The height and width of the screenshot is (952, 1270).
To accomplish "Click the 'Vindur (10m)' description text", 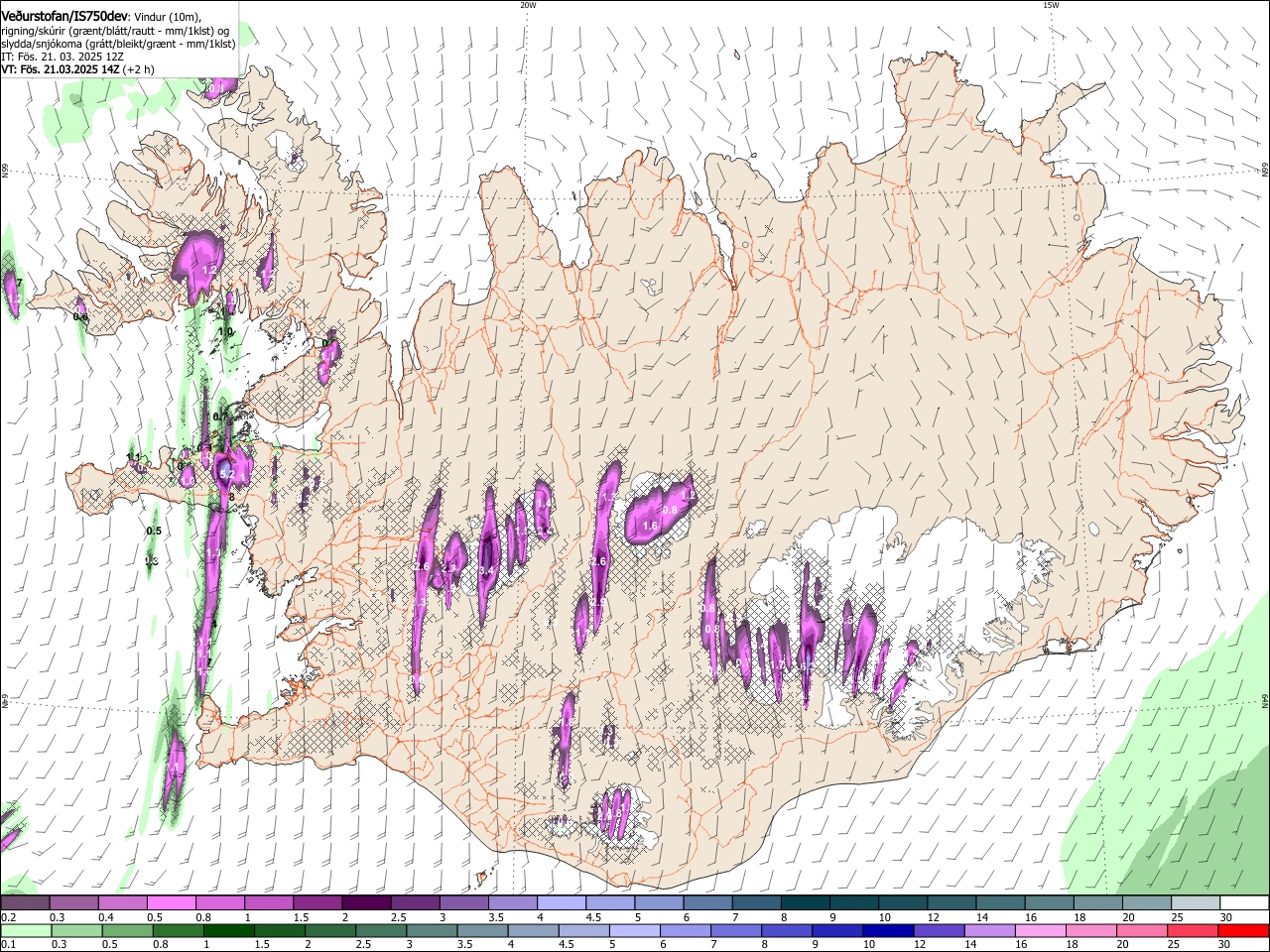I will click(166, 18).
